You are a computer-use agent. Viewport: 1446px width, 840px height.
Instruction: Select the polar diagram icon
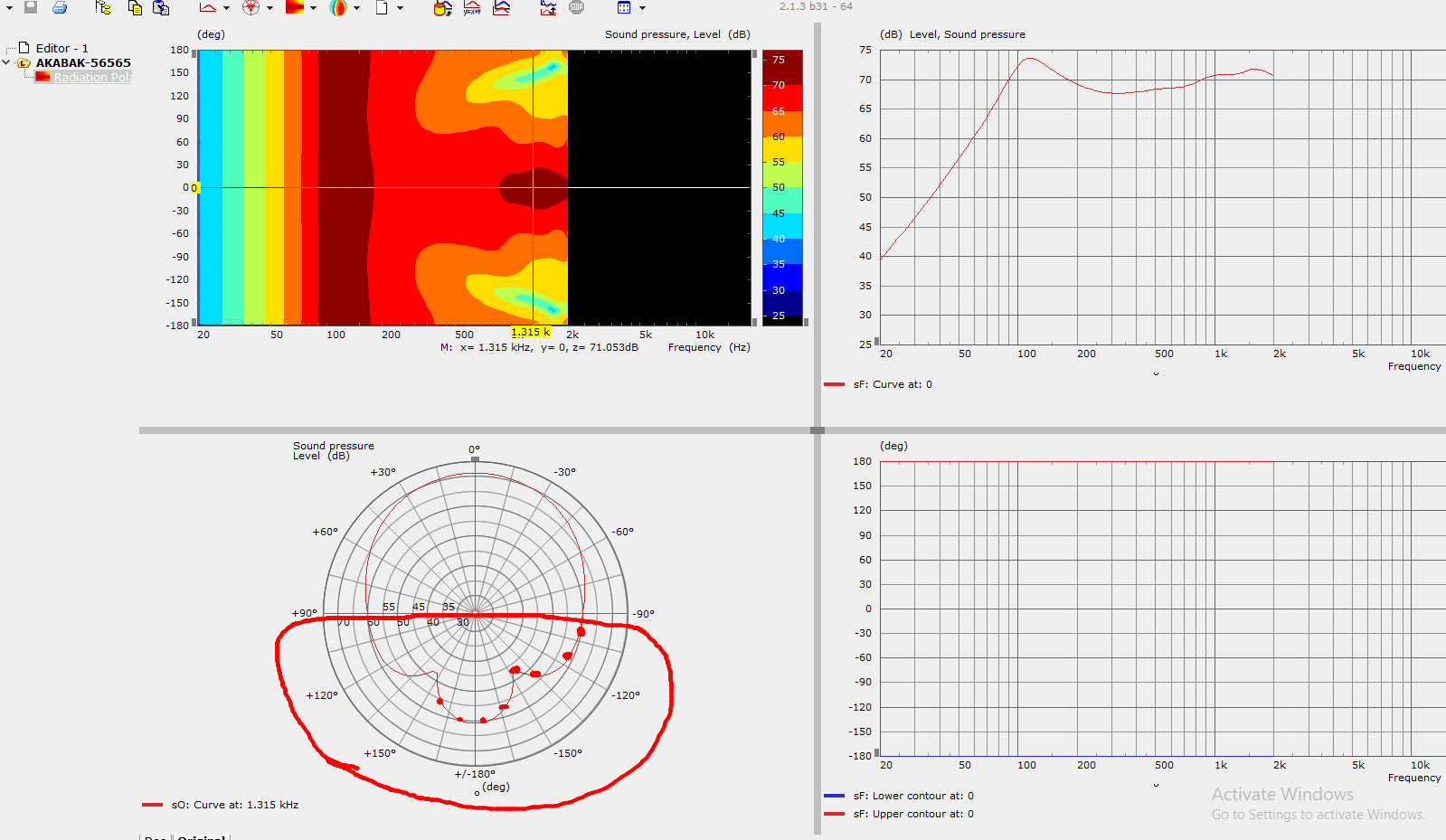pos(251,7)
